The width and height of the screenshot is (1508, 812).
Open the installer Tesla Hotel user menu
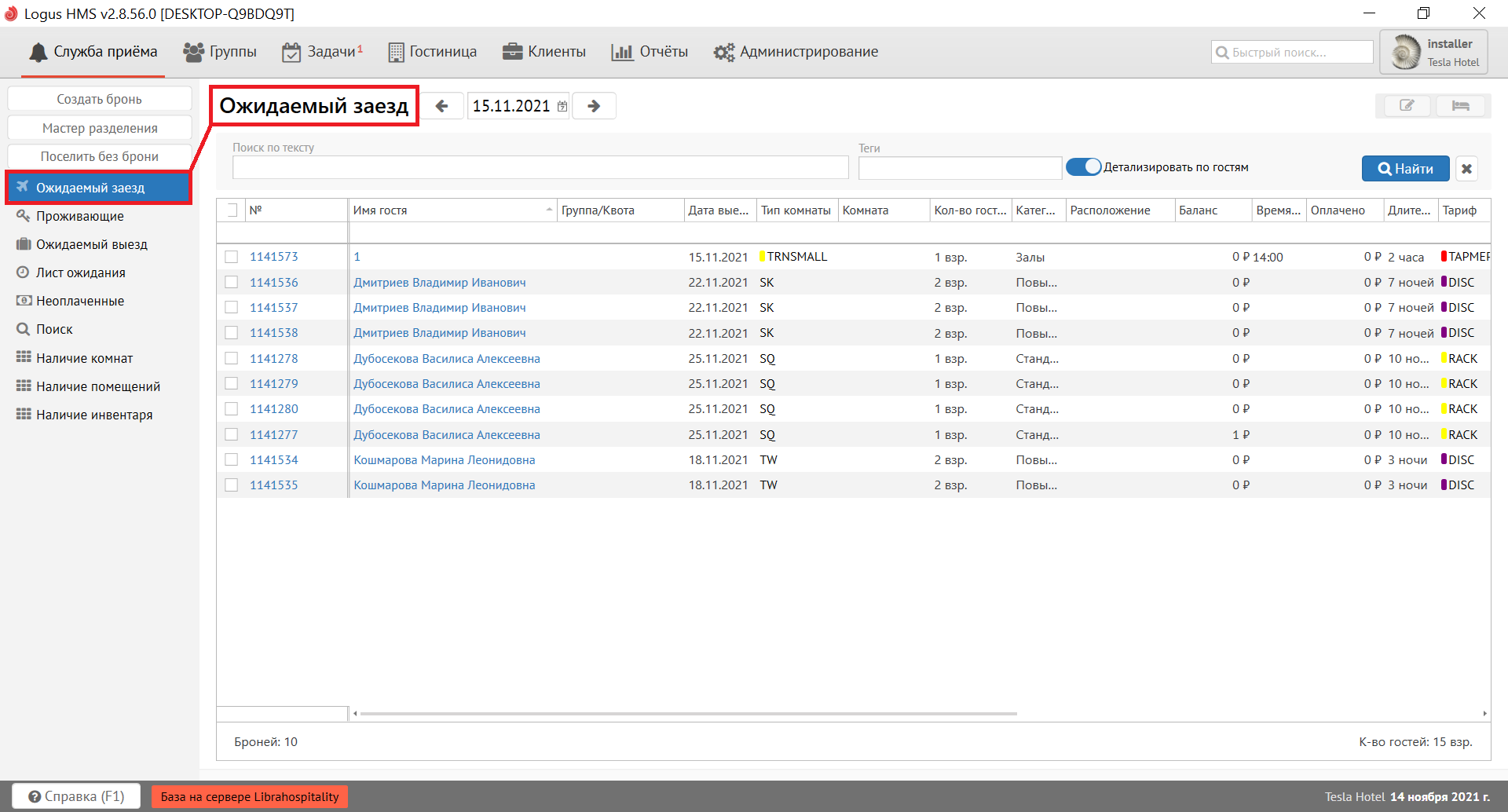coord(1433,53)
